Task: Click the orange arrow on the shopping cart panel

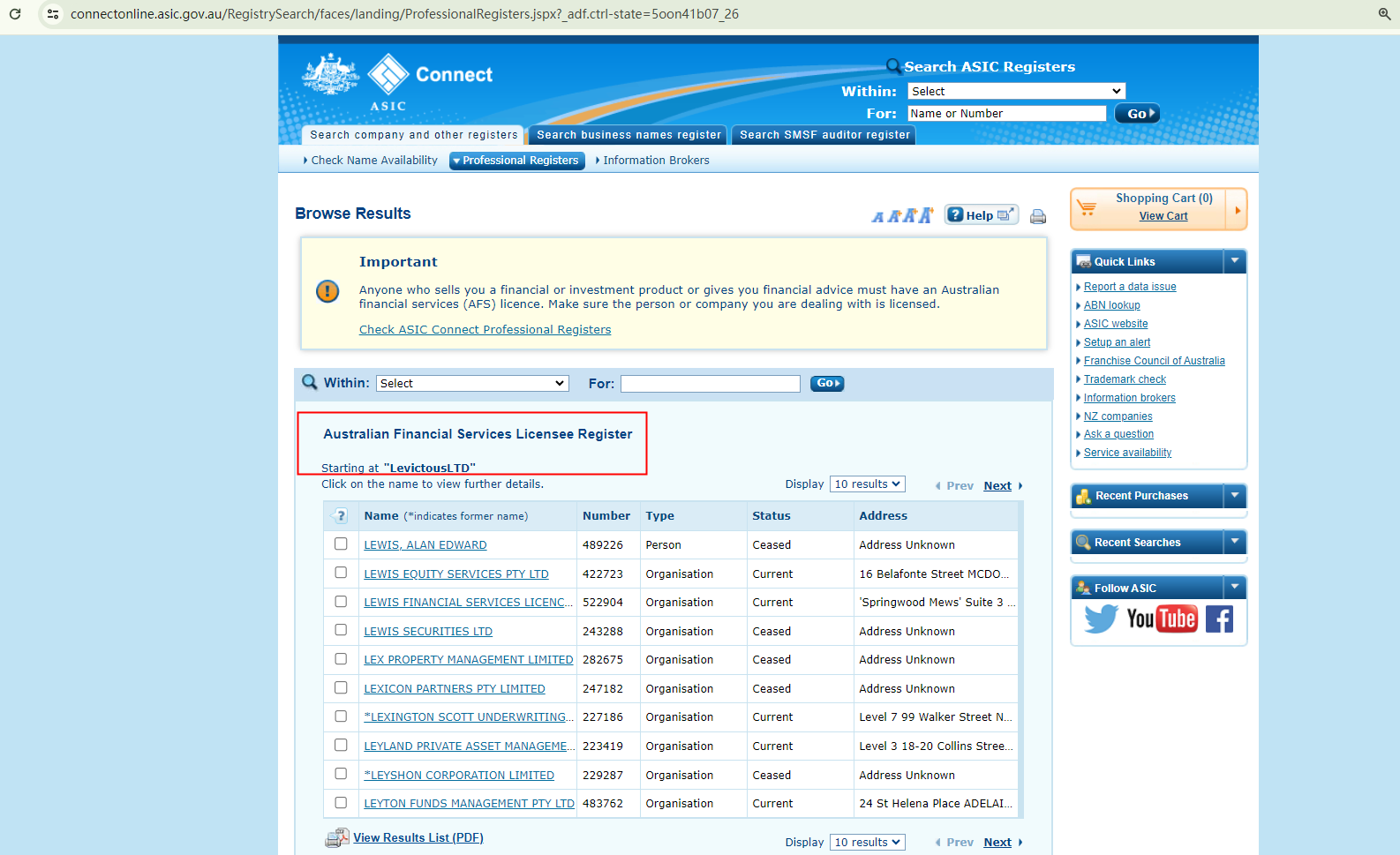Action: coord(1238,210)
